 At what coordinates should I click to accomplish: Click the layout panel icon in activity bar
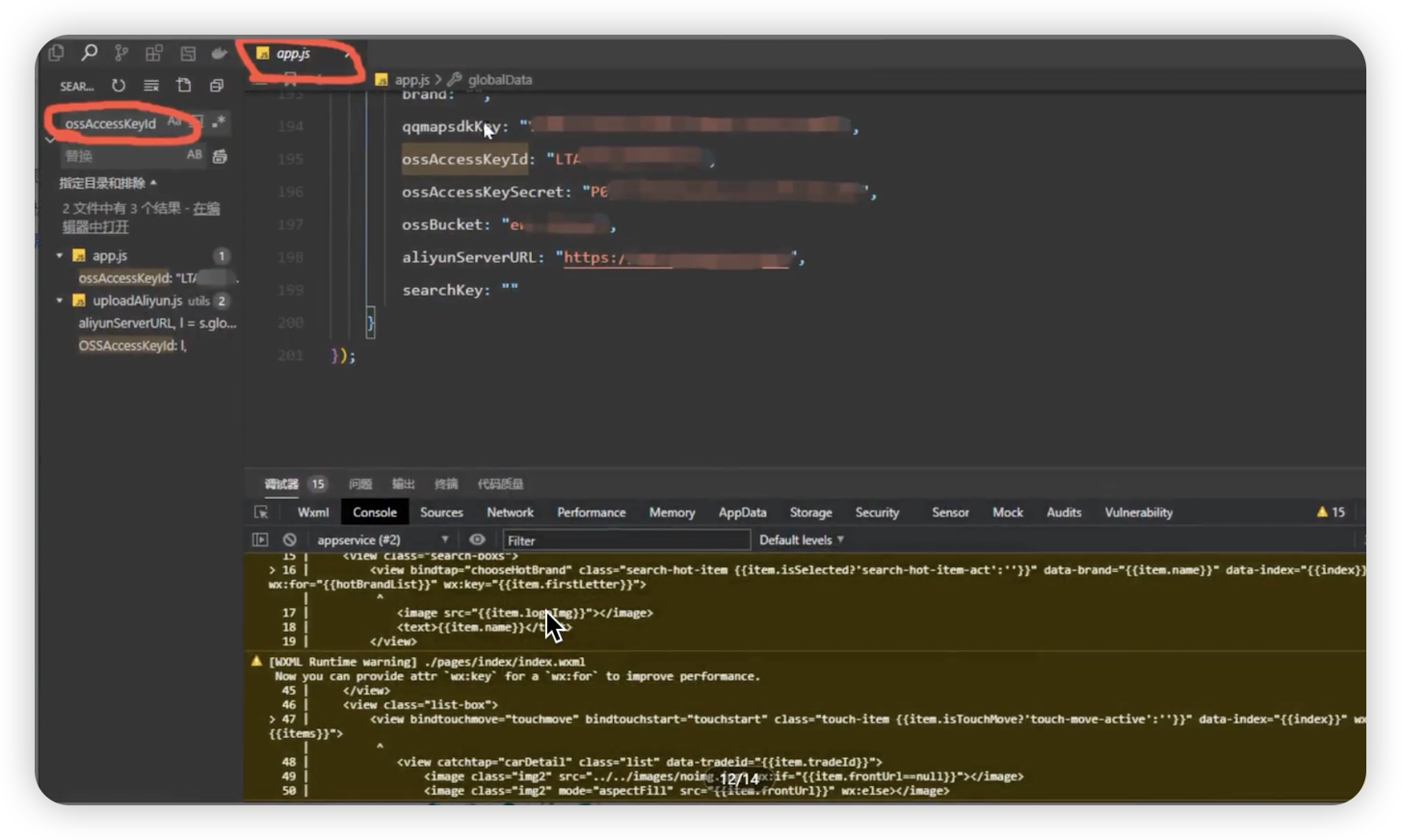pyautogui.click(x=188, y=53)
